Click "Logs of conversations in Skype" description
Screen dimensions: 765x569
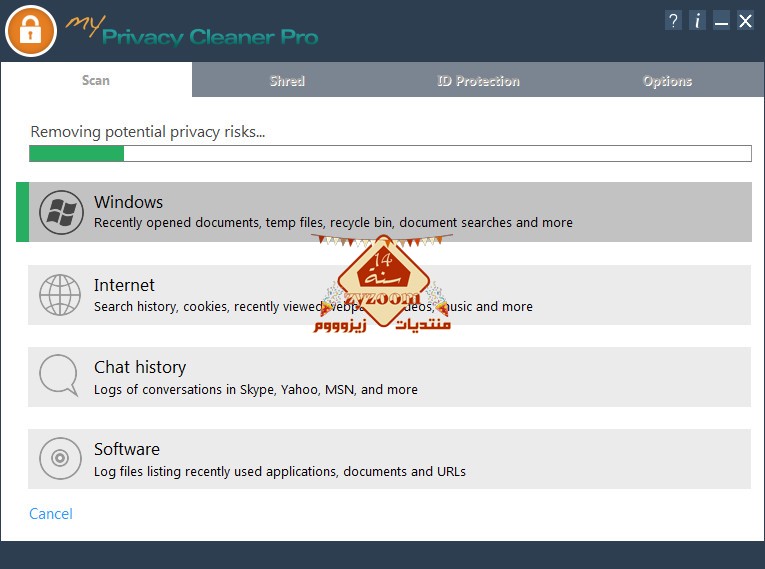coord(256,389)
